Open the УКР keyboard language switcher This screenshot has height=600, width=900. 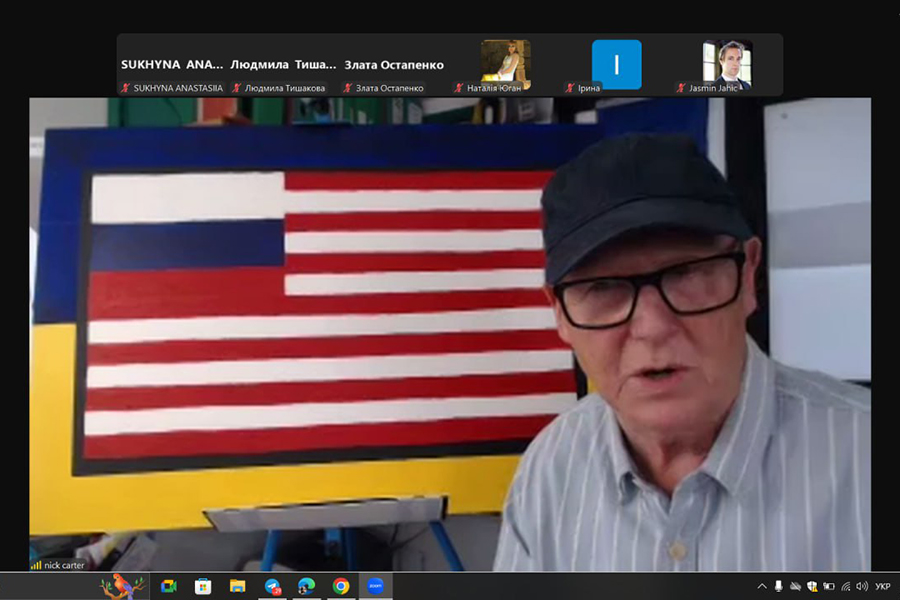pyautogui.click(x=883, y=586)
